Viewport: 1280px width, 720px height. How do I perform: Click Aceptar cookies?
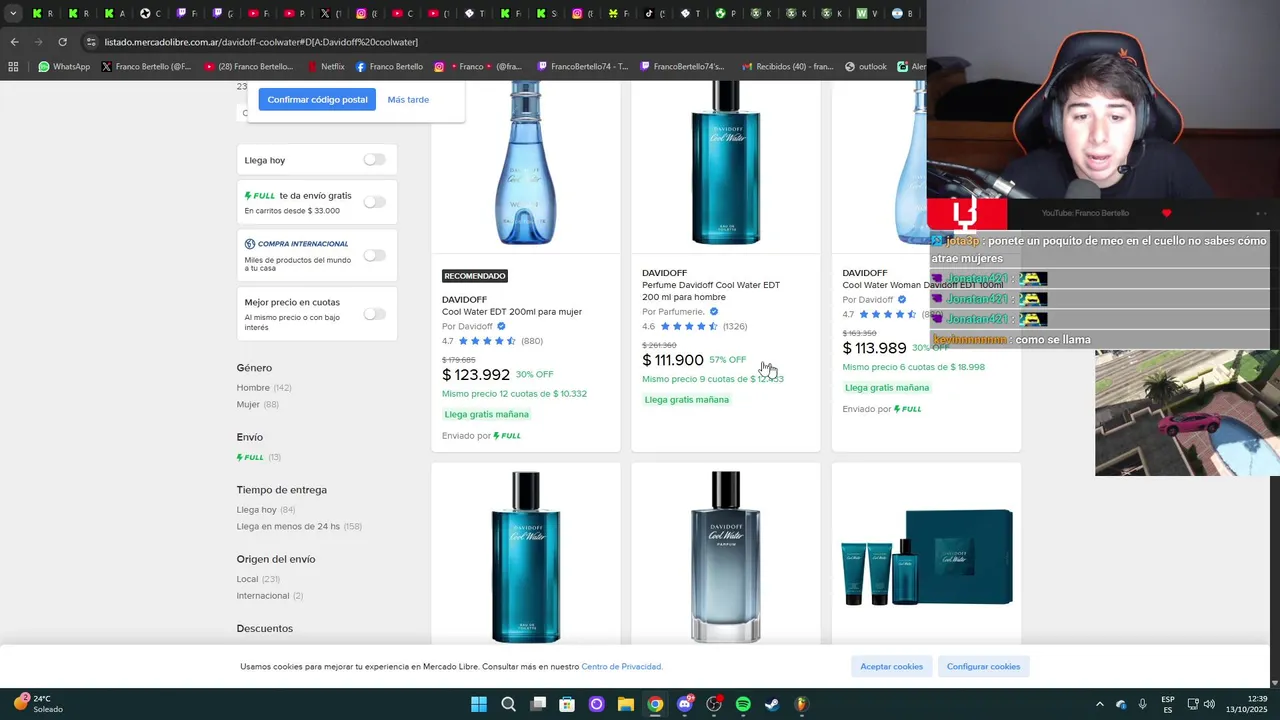[892, 666]
